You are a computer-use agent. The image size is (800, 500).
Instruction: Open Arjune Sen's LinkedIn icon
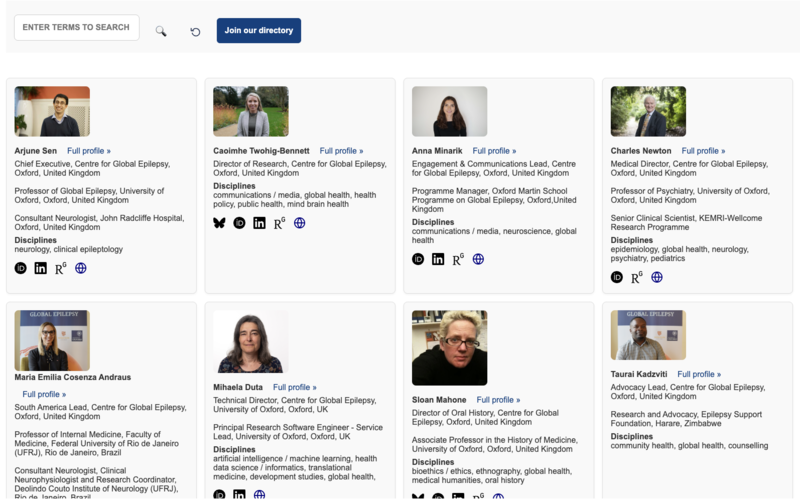41,268
